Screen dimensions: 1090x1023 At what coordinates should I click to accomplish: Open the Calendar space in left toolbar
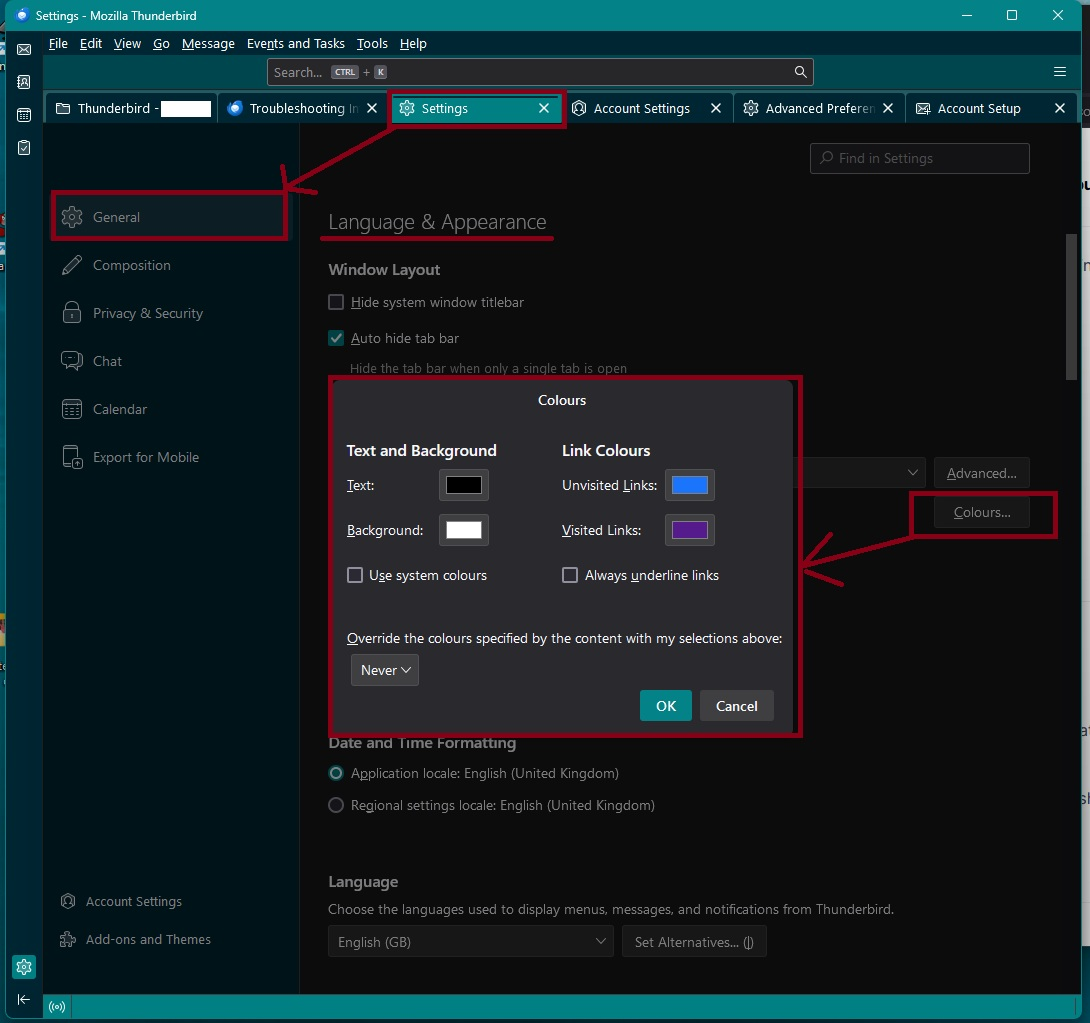click(x=24, y=115)
